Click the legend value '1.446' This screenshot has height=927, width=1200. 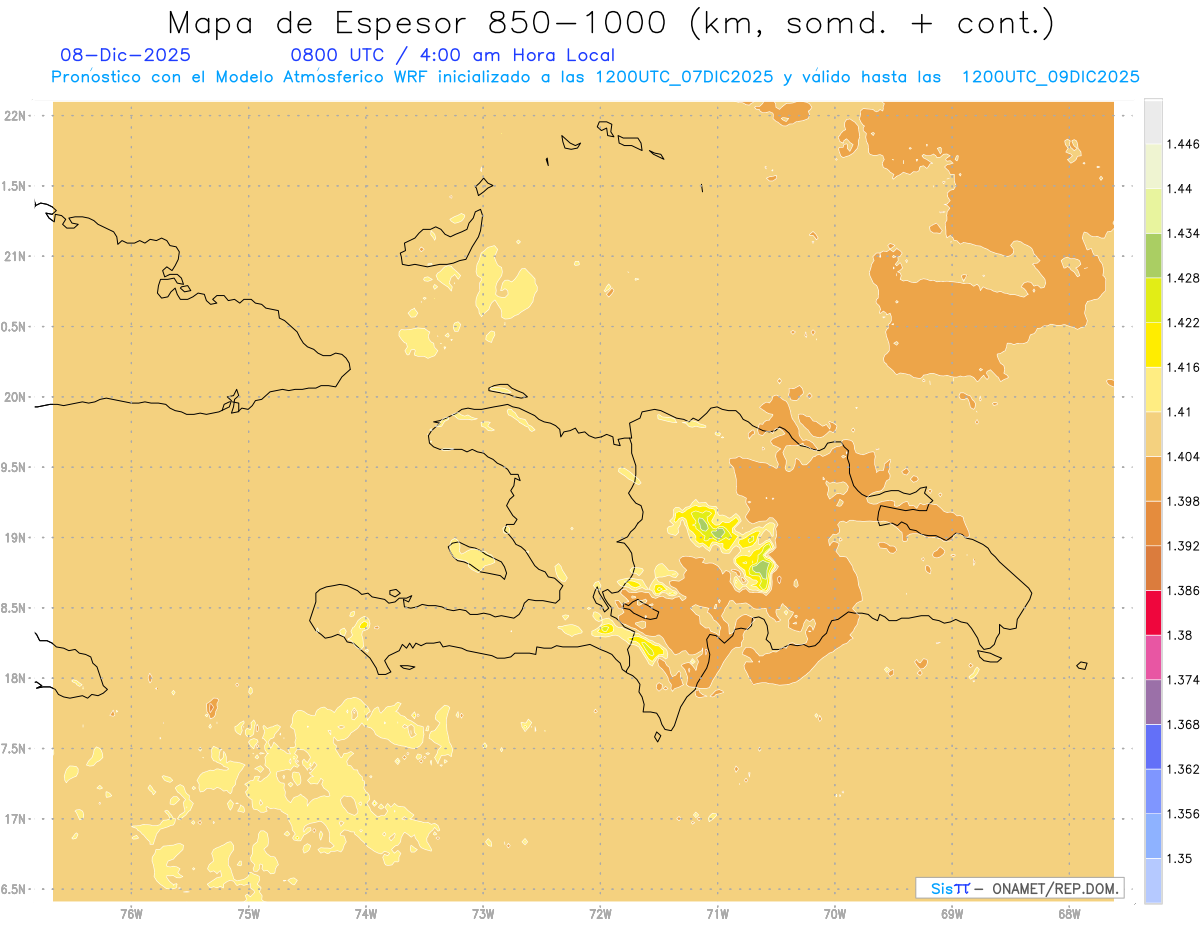[x=1183, y=144]
